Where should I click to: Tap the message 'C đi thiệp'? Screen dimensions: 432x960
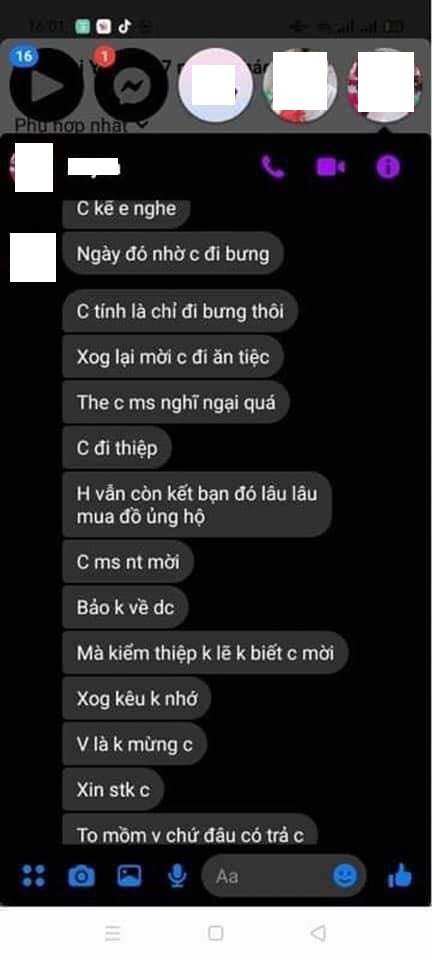pyautogui.click(x=117, y=448)
